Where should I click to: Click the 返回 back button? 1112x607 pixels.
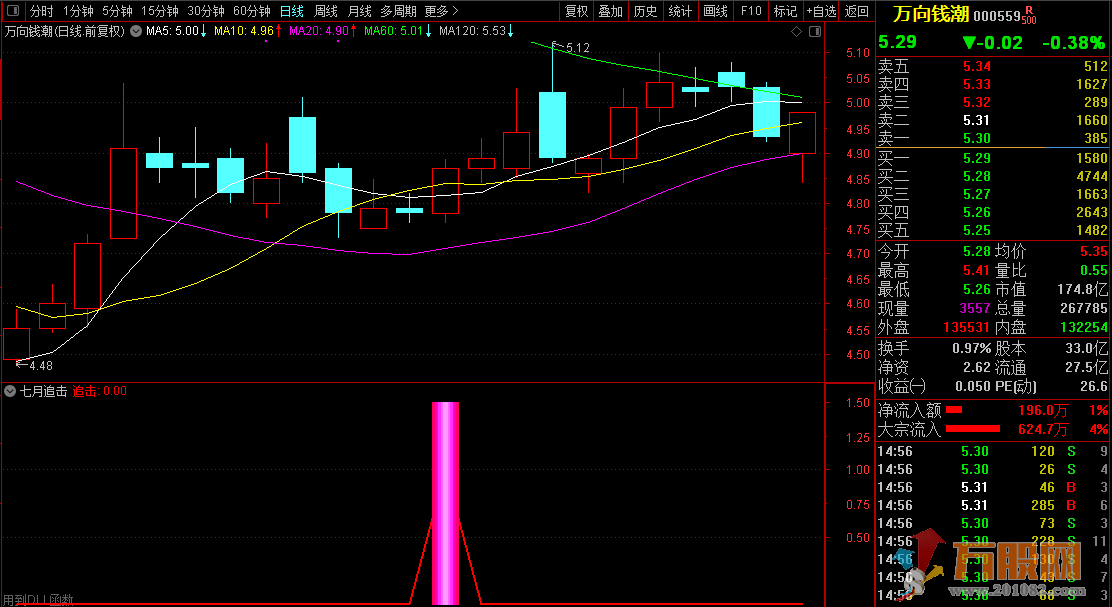(x=857, y=11)
